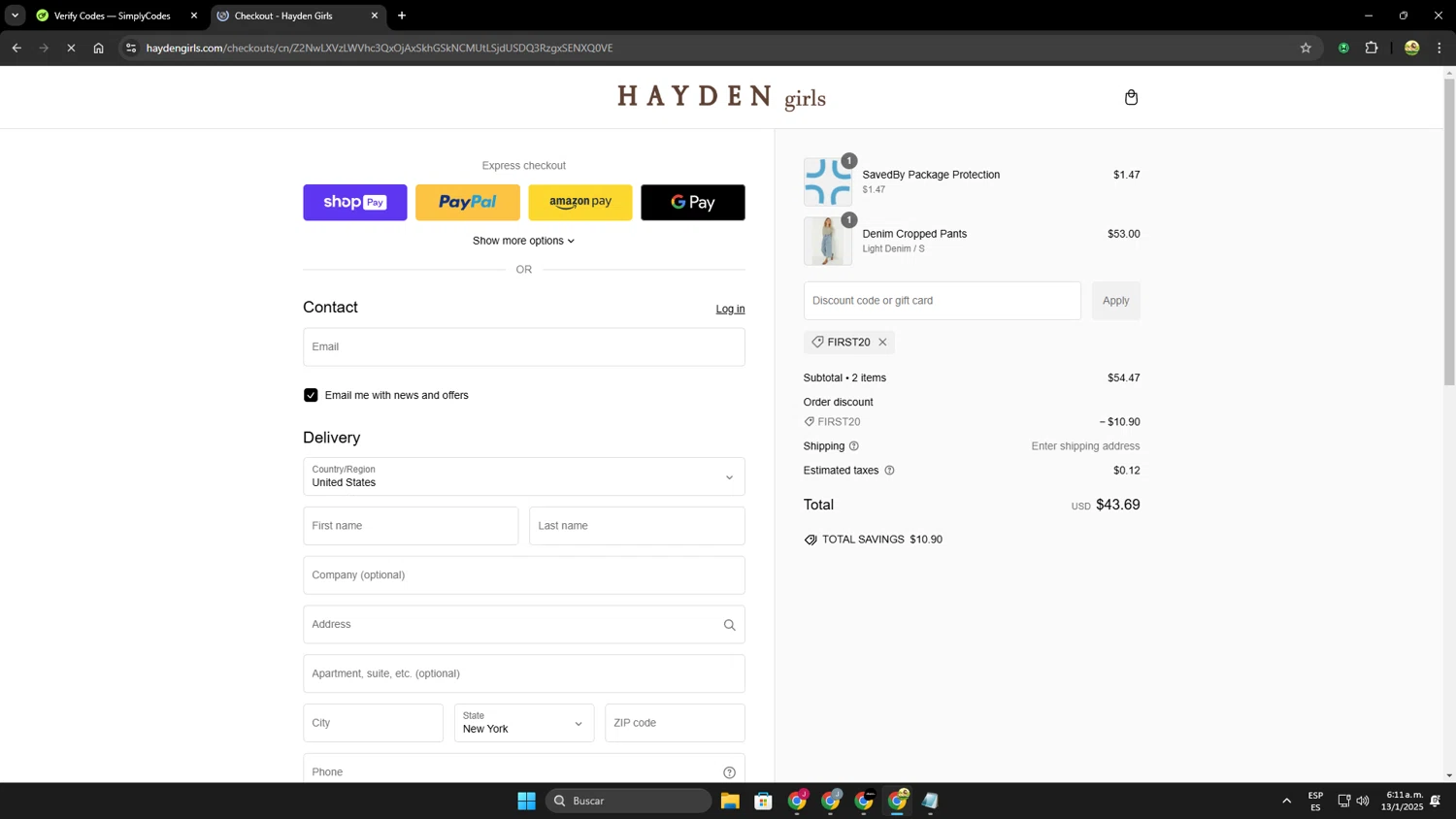Image resolution: width=1456 pixels, height=819 pixels.
Task: Show hidden system tray icons
Action: click(x=1287, y=801)
